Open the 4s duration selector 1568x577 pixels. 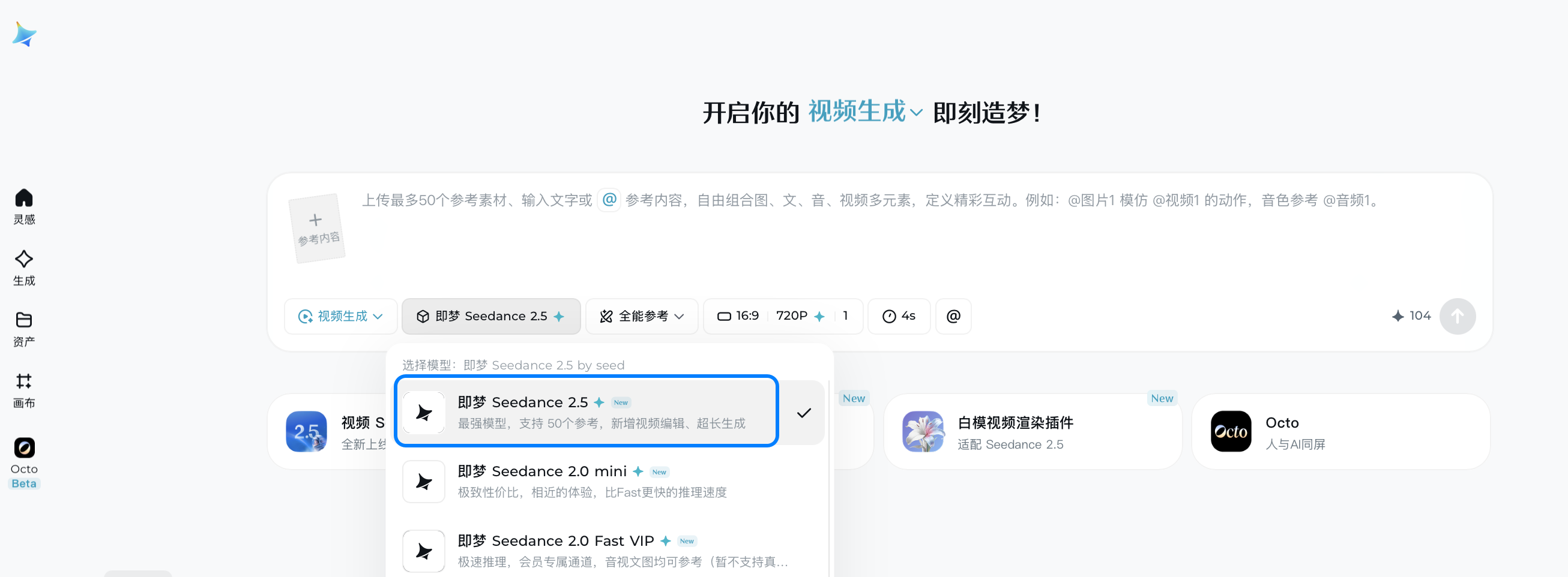[x=899, y=316]
